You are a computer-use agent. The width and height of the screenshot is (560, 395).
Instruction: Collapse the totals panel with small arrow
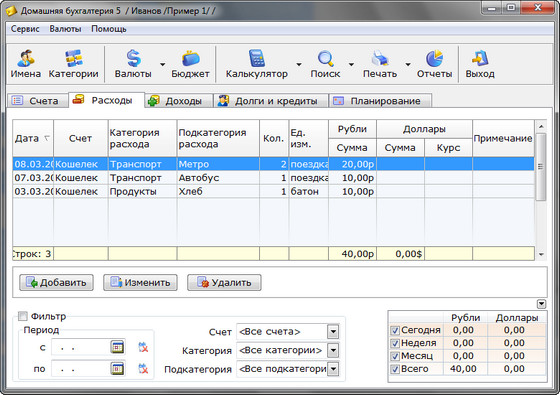click(x=541, y=304)
